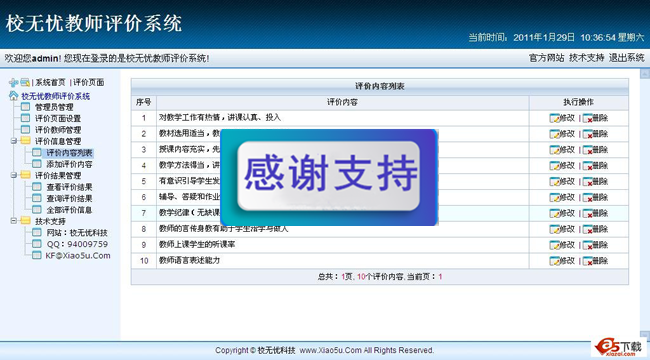Click the 删除 icon in row 1
The width and height of the screenshot is (650, 360).
[587, 118]
